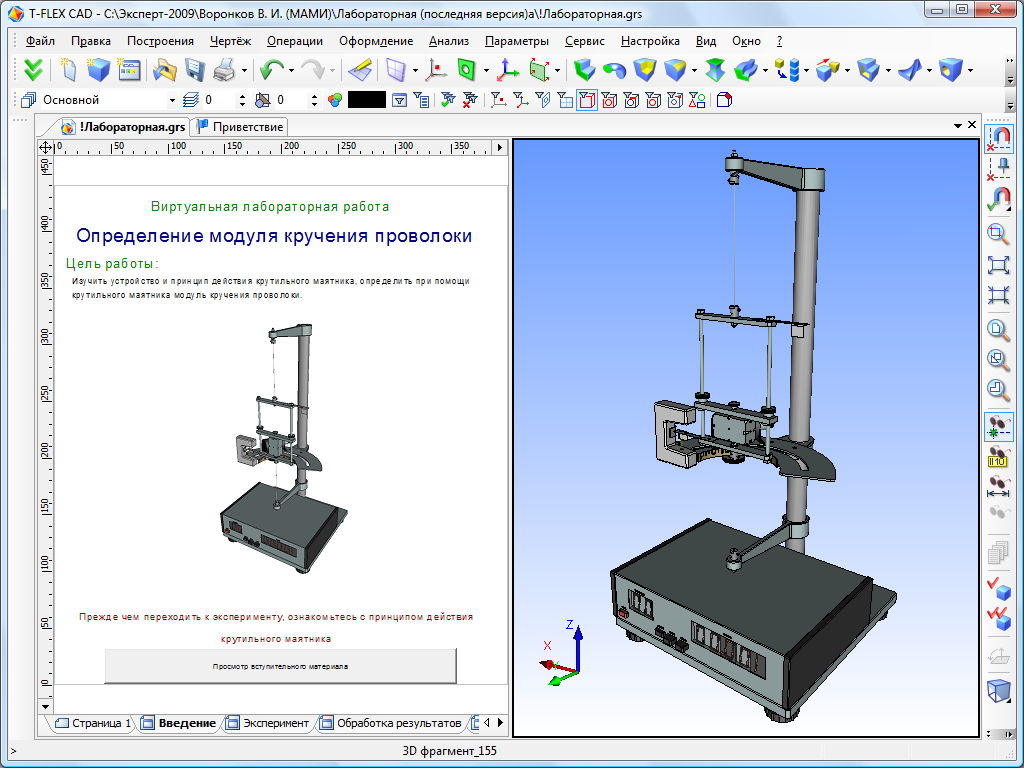Expand the Undo history dropdown arrow
This screenshot has height=768, width=1024.
click(291, 70)
